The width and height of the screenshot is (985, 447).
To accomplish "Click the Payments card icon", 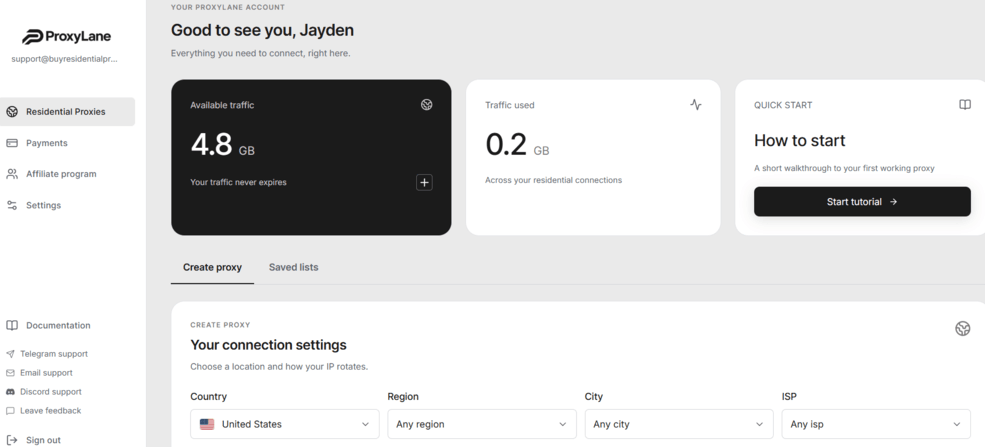I will pos(12,143).
